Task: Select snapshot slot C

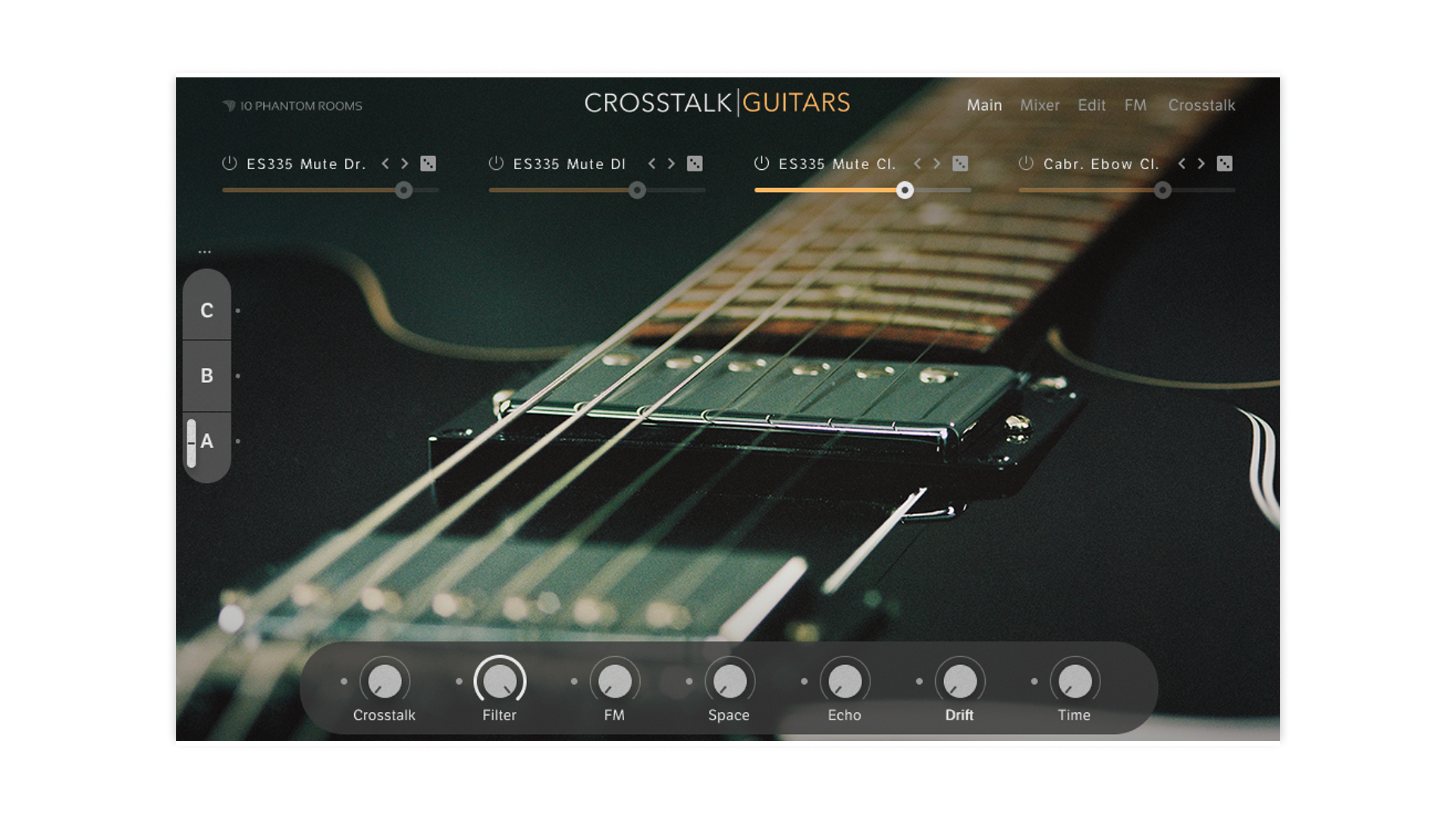Action: tap(206, 309)
